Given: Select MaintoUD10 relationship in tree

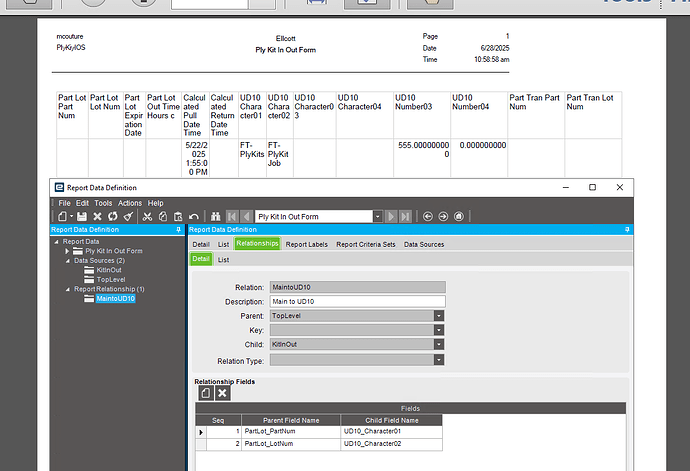Looking at the screenshot, I should pyautogui.click(x=115, y=298).
